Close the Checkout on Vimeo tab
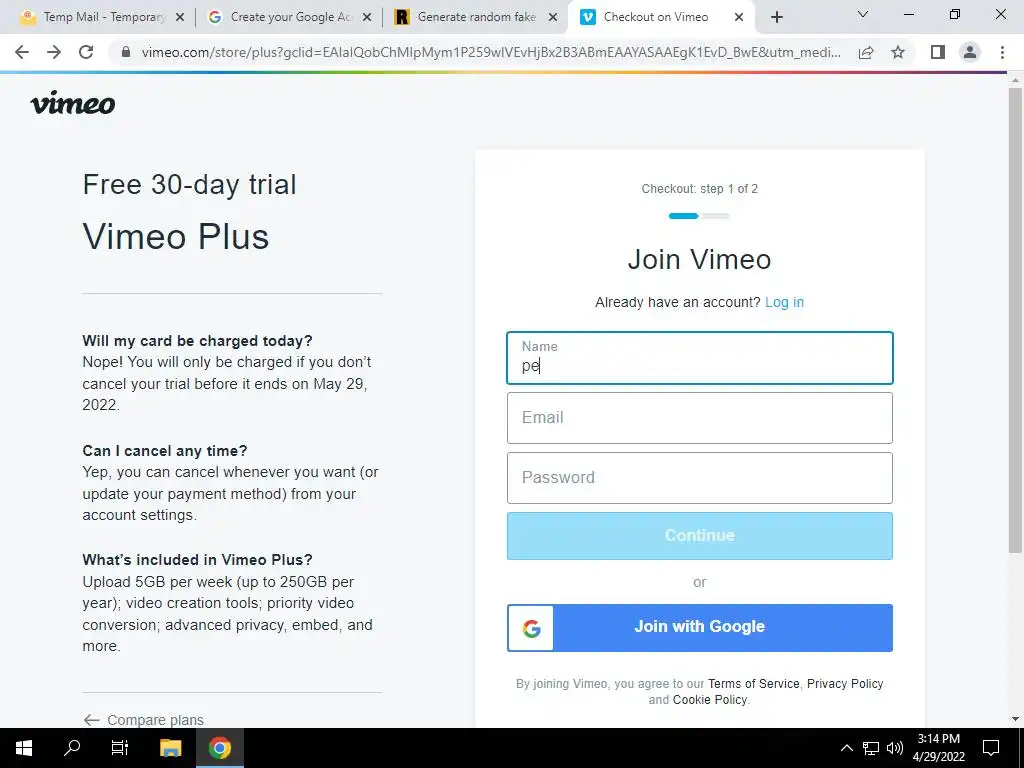The image size is (1024, 768). pos(739,18)
